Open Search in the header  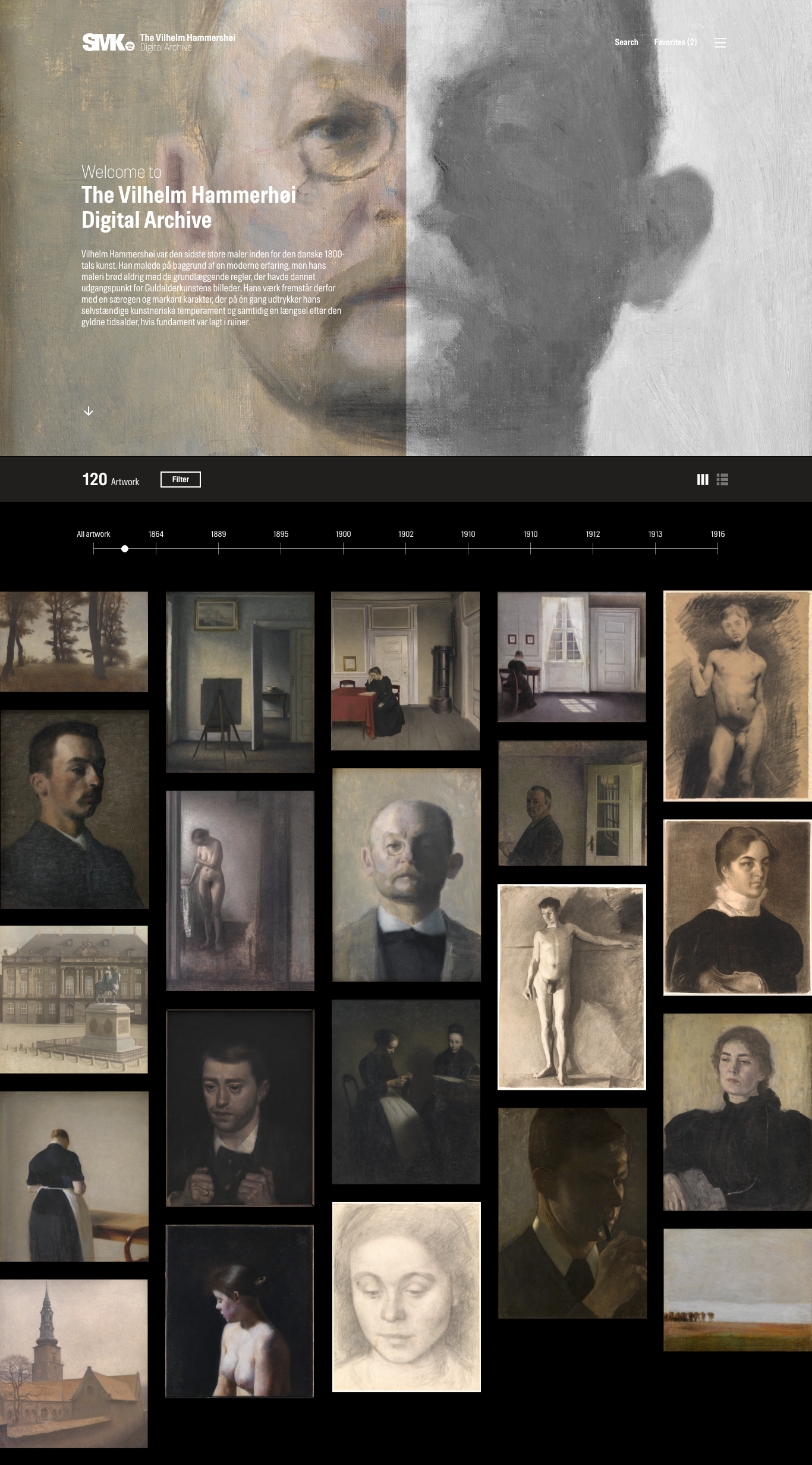627,42
